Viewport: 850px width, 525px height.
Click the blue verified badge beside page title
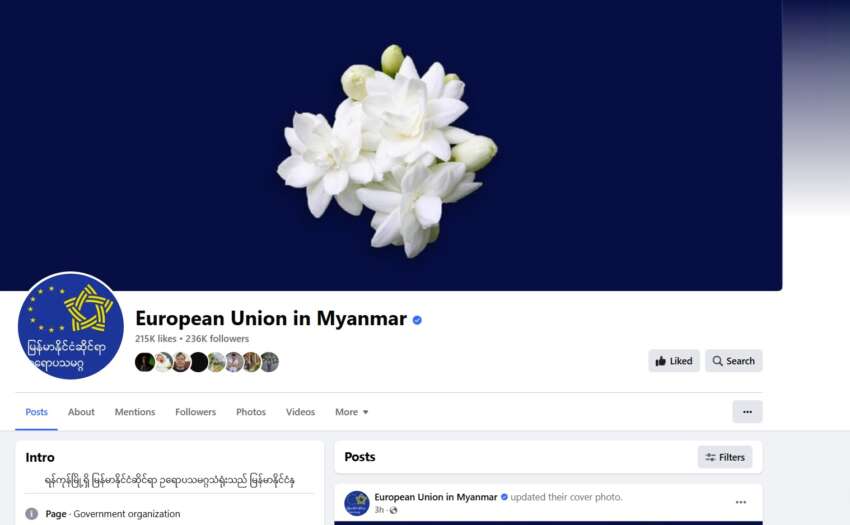[x=417, y=320]
